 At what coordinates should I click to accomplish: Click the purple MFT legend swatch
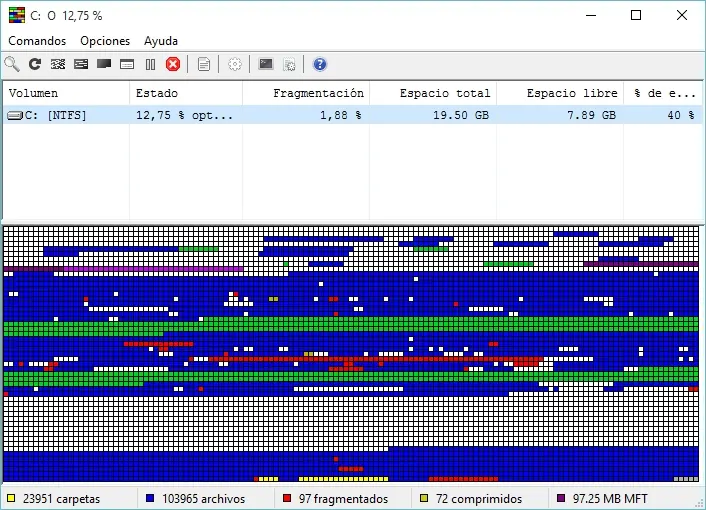561,498
